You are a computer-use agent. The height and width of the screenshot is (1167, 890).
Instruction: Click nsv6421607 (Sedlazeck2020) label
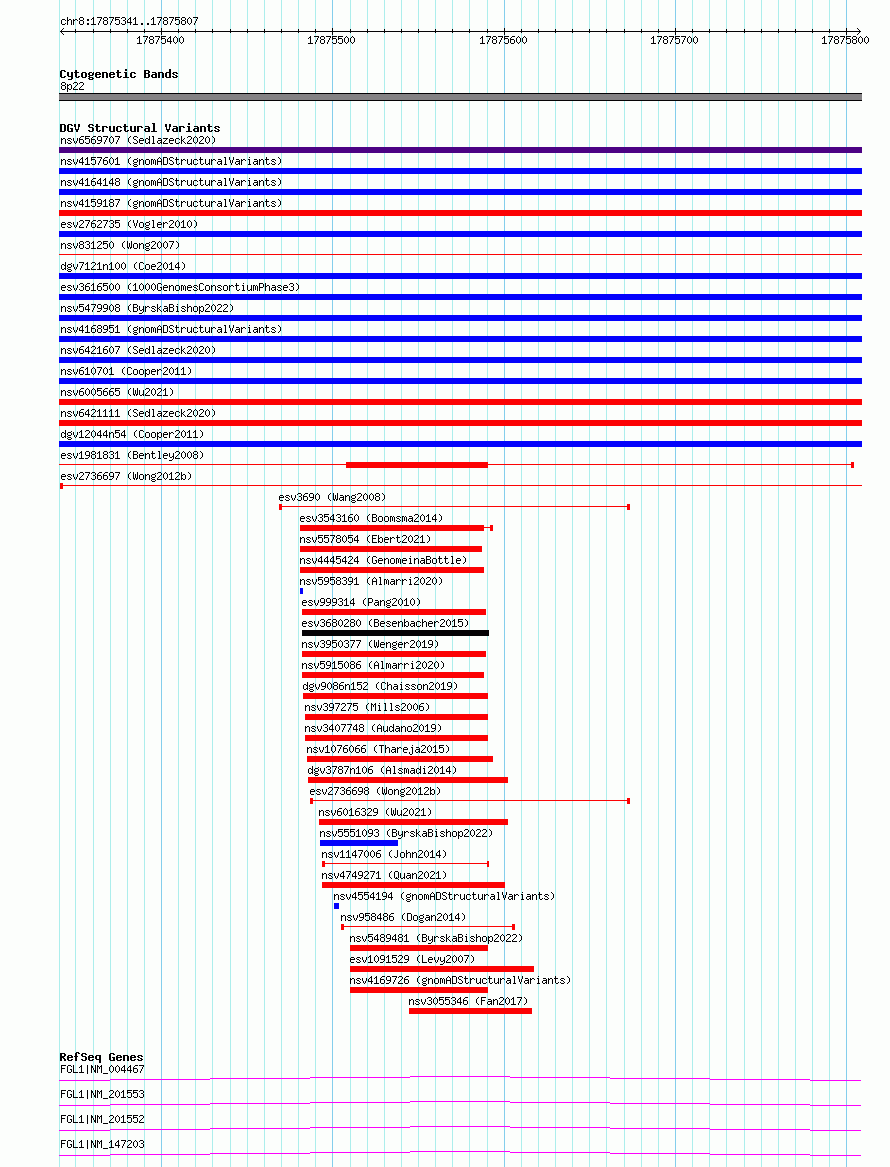138,350
